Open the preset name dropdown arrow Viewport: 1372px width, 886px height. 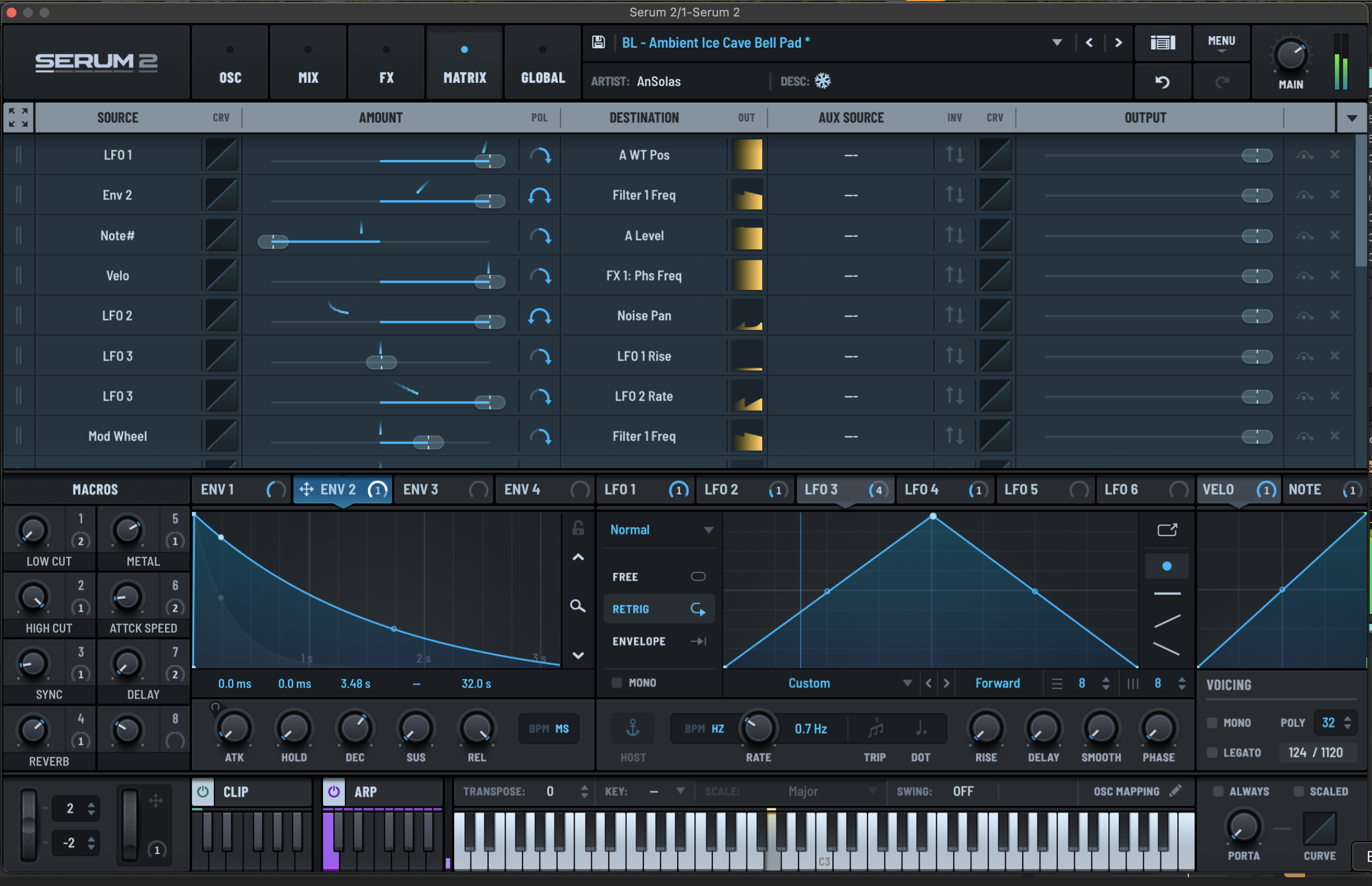click(x=1057, y=43)
